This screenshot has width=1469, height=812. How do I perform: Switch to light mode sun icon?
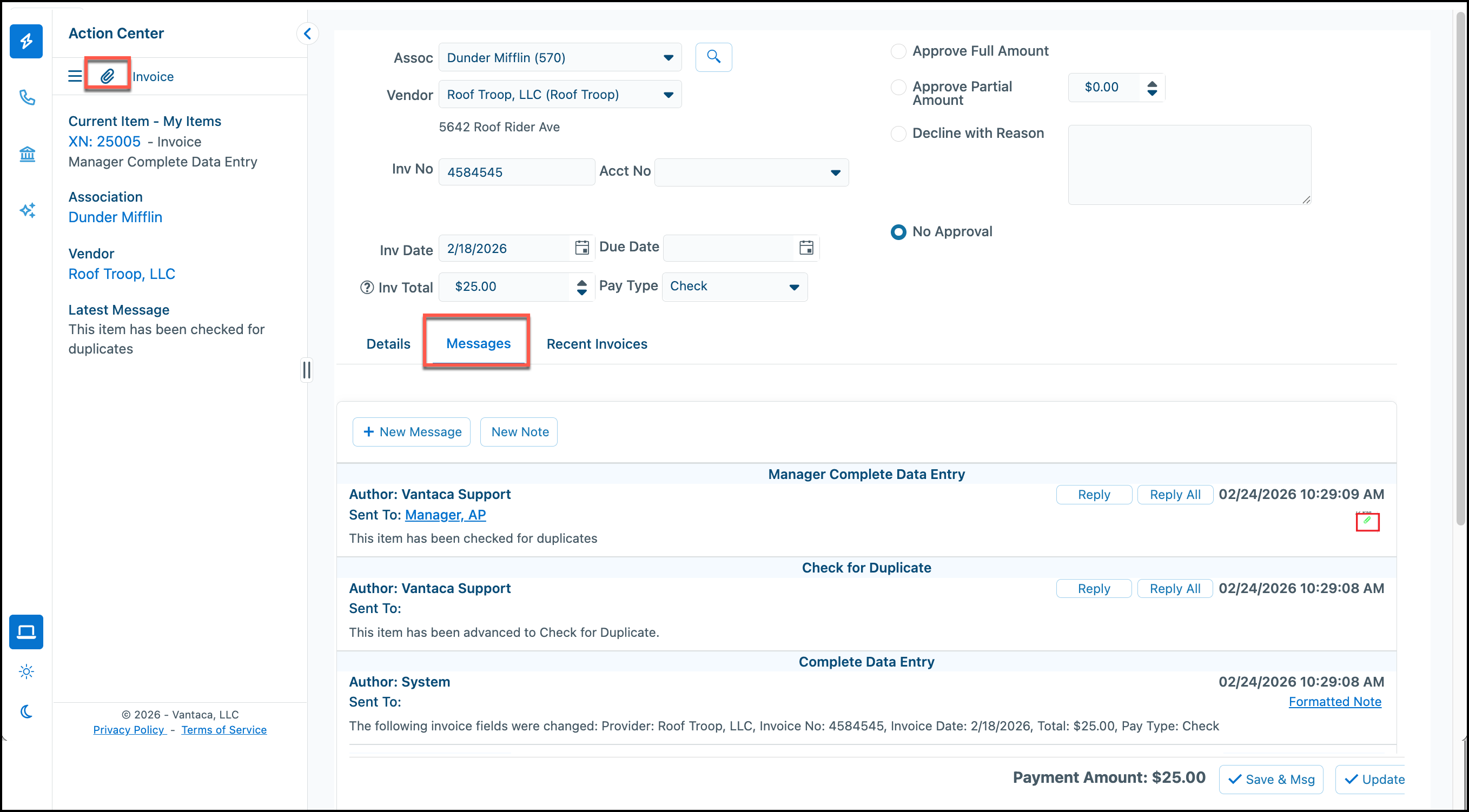point(26,672)
